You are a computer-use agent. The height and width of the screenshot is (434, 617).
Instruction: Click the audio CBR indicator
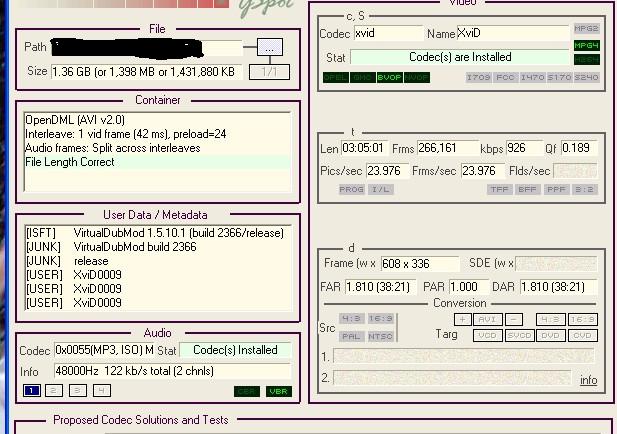click(247, 392)
